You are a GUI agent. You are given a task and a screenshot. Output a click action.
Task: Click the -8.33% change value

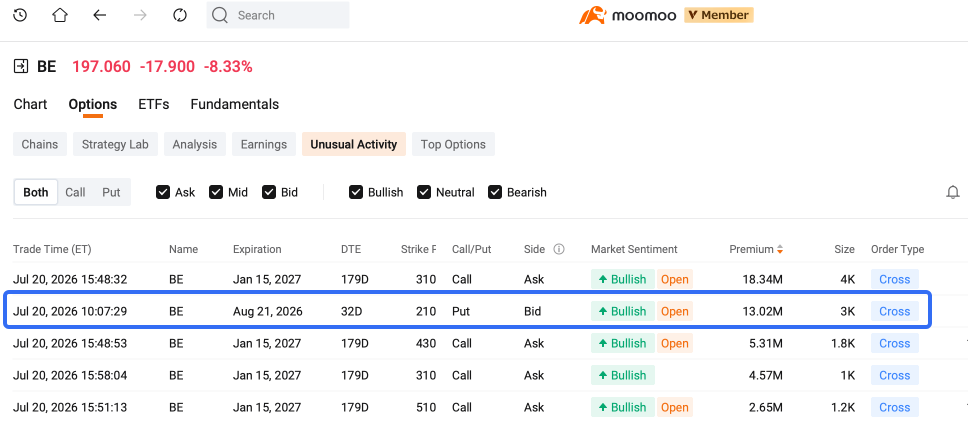pyautogui.click(x=229, y=67)
